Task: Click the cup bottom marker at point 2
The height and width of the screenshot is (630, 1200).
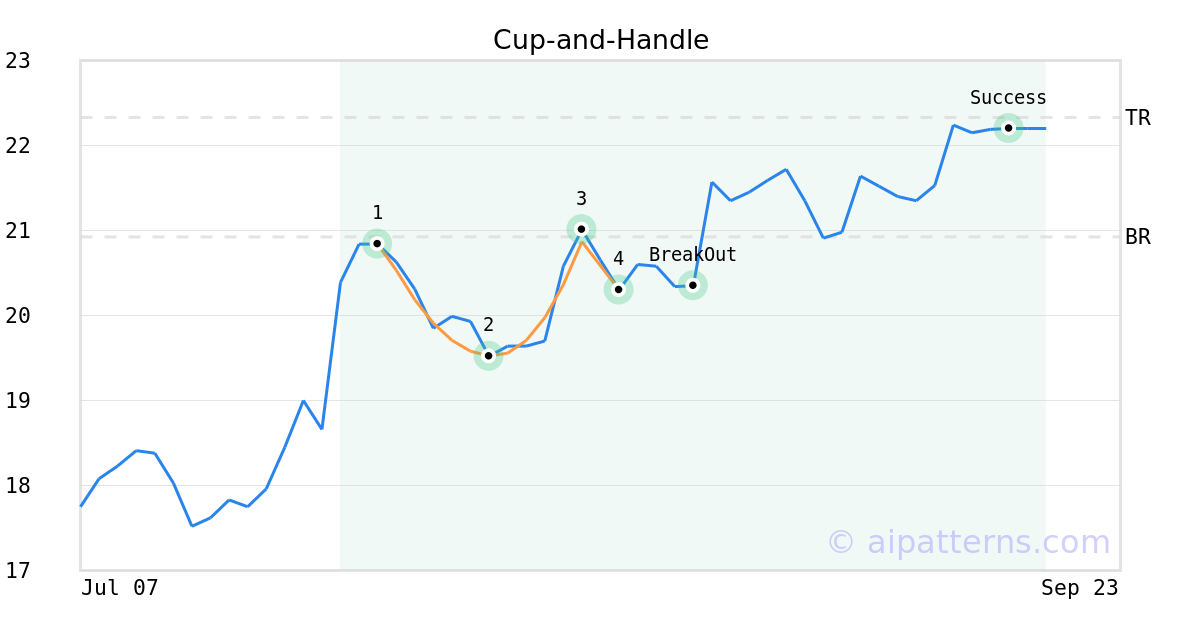Action: [488, 355]
